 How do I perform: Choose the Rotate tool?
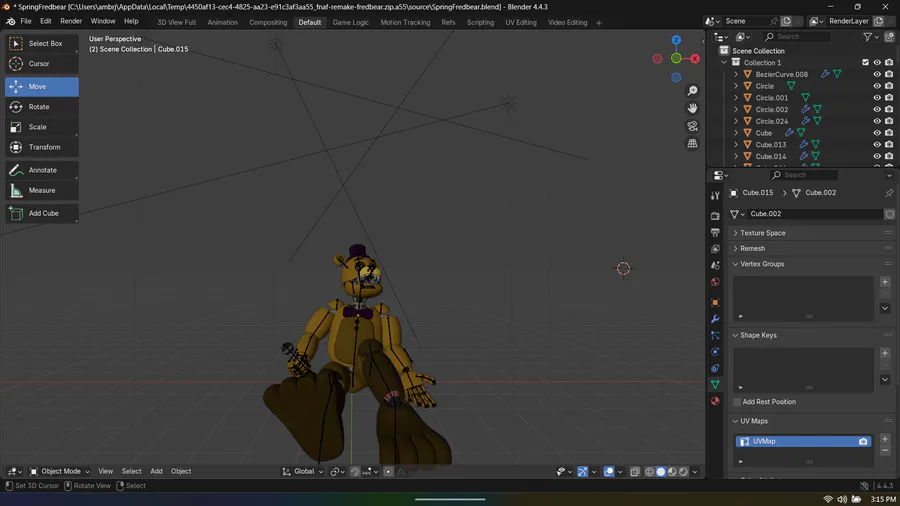42,107
